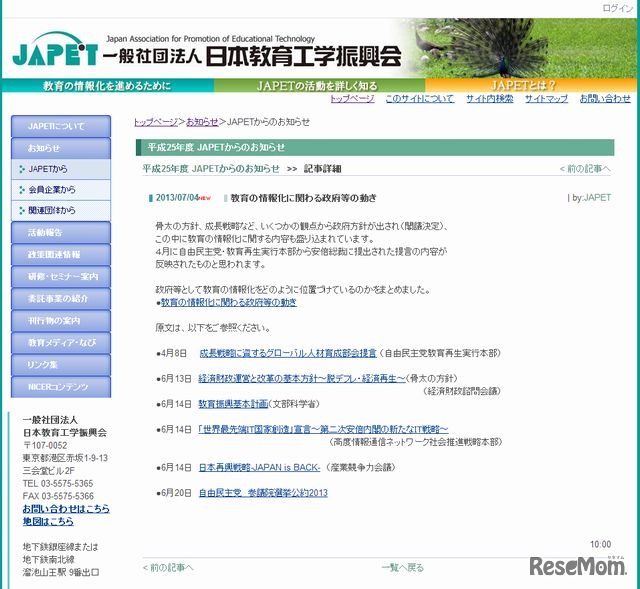
Task: Open the 委託事業の紹介 sidebar button
Action: click(61, 299)
